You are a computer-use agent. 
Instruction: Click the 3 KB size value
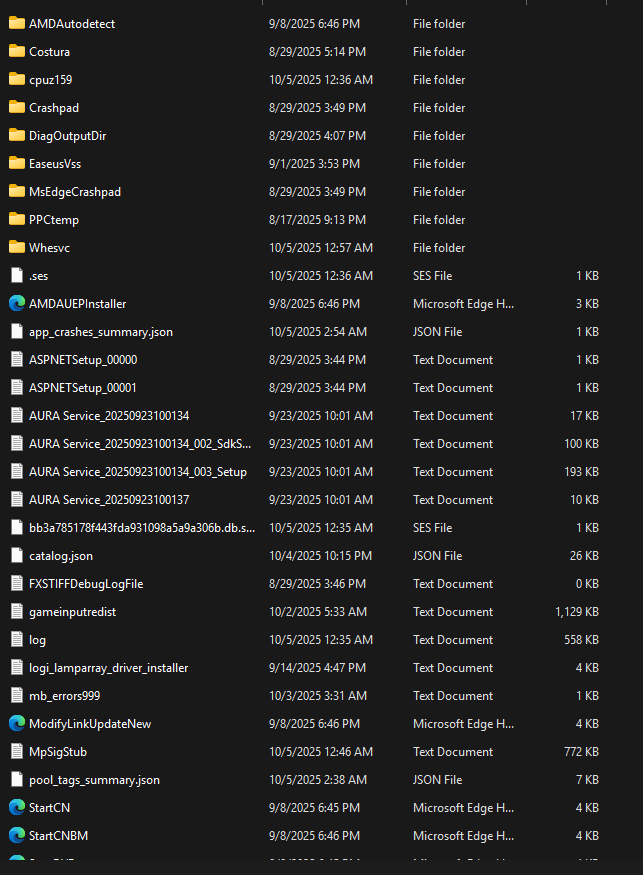coord(587,304)
